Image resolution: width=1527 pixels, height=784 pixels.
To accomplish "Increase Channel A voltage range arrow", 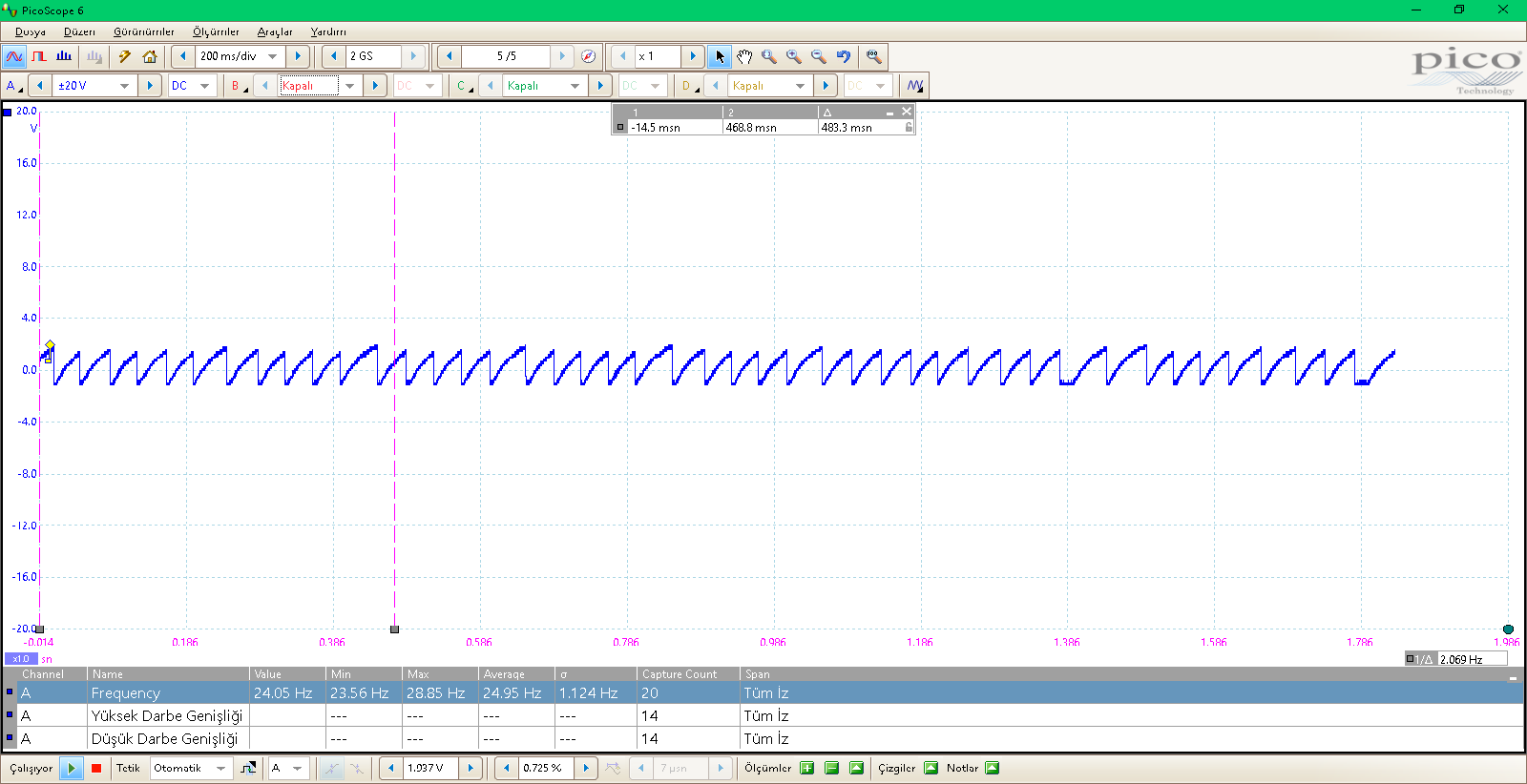I will [150, 86].
